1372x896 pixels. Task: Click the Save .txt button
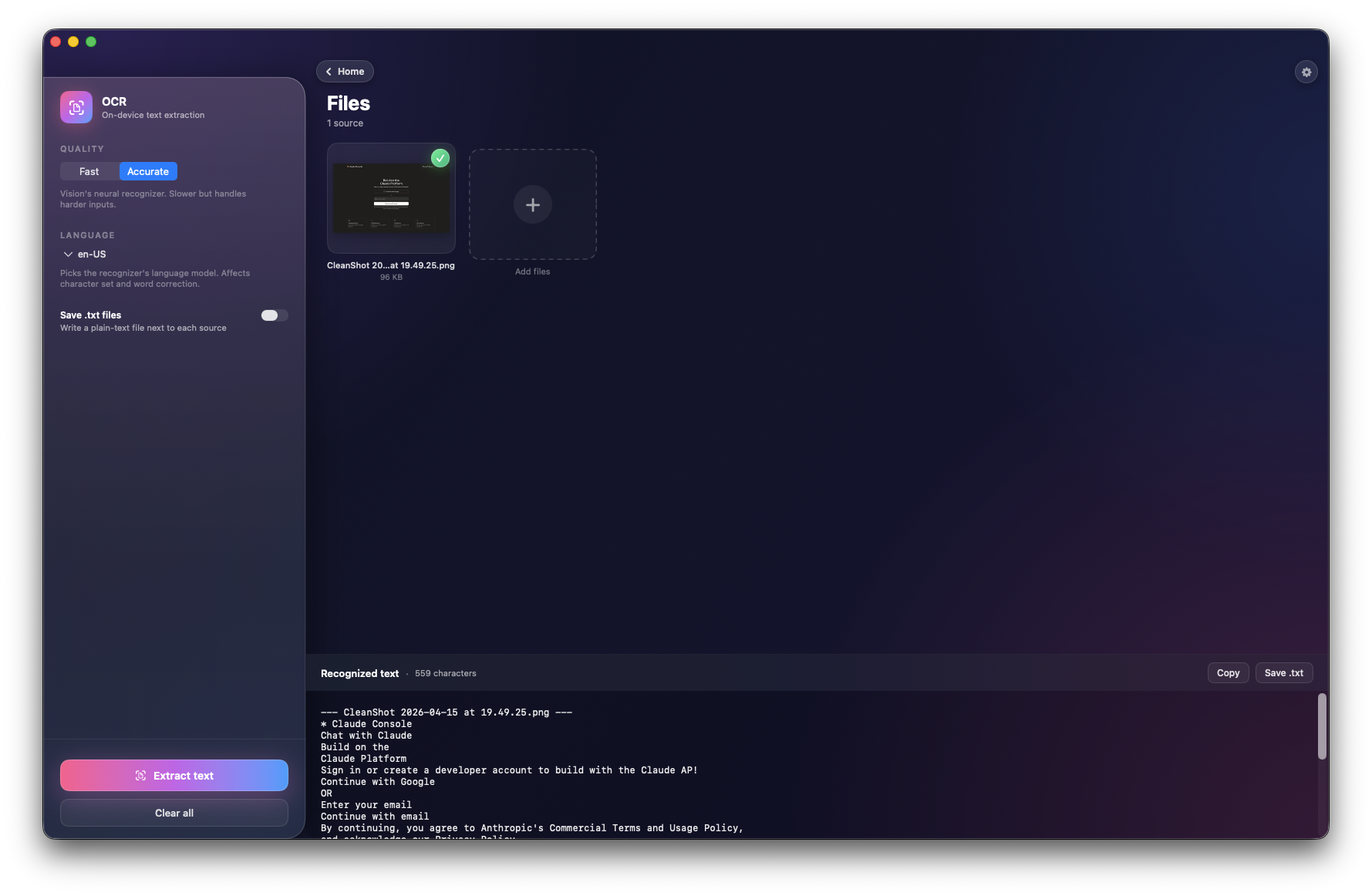click(x=1284, y=673)
